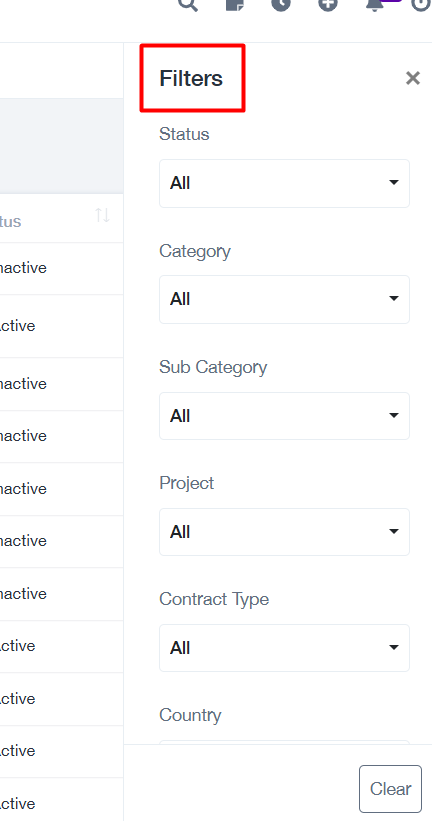Open the Category filter dropdown
Viewport: 432px width, 821px height.
[284, 299]
